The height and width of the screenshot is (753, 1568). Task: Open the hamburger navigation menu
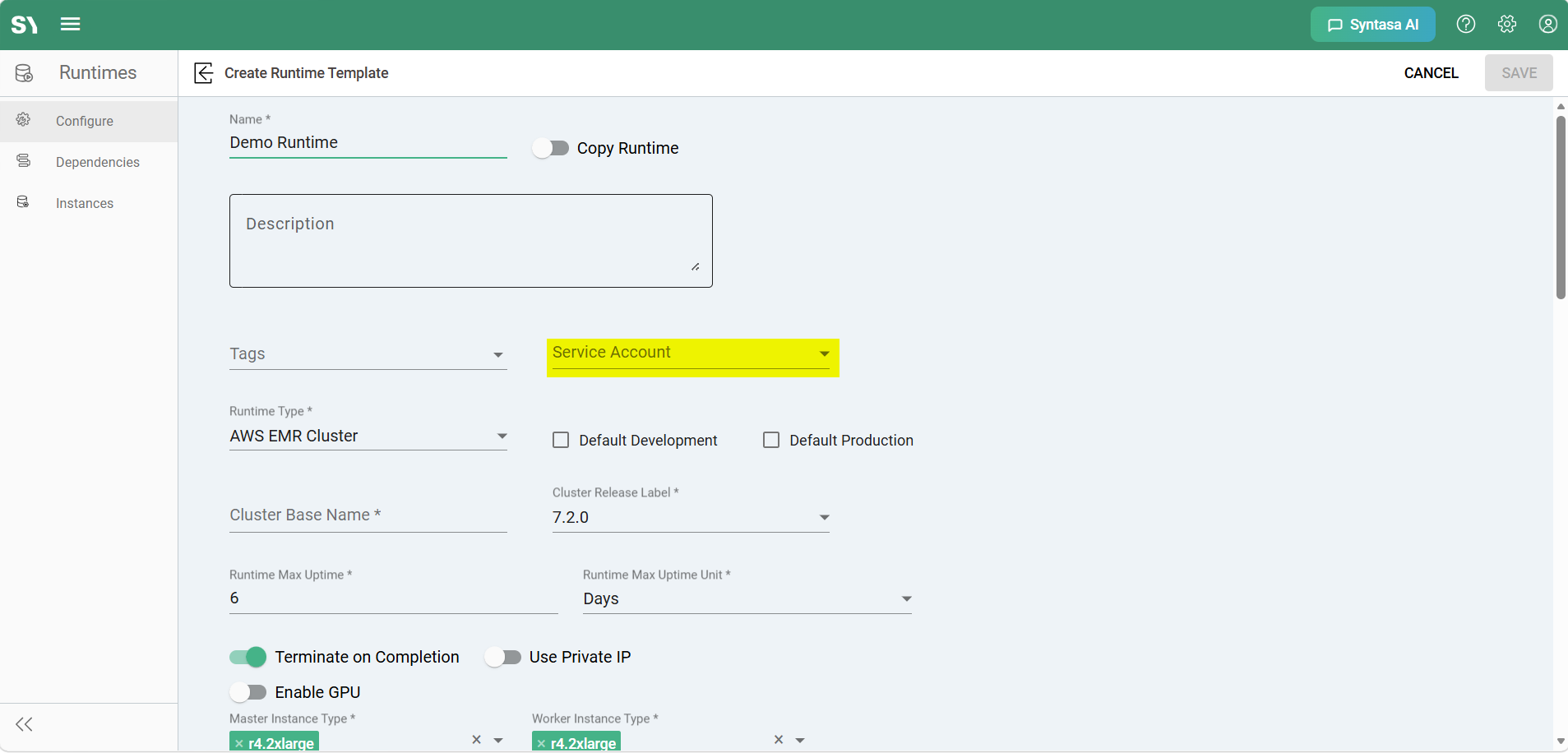(71, 24)
